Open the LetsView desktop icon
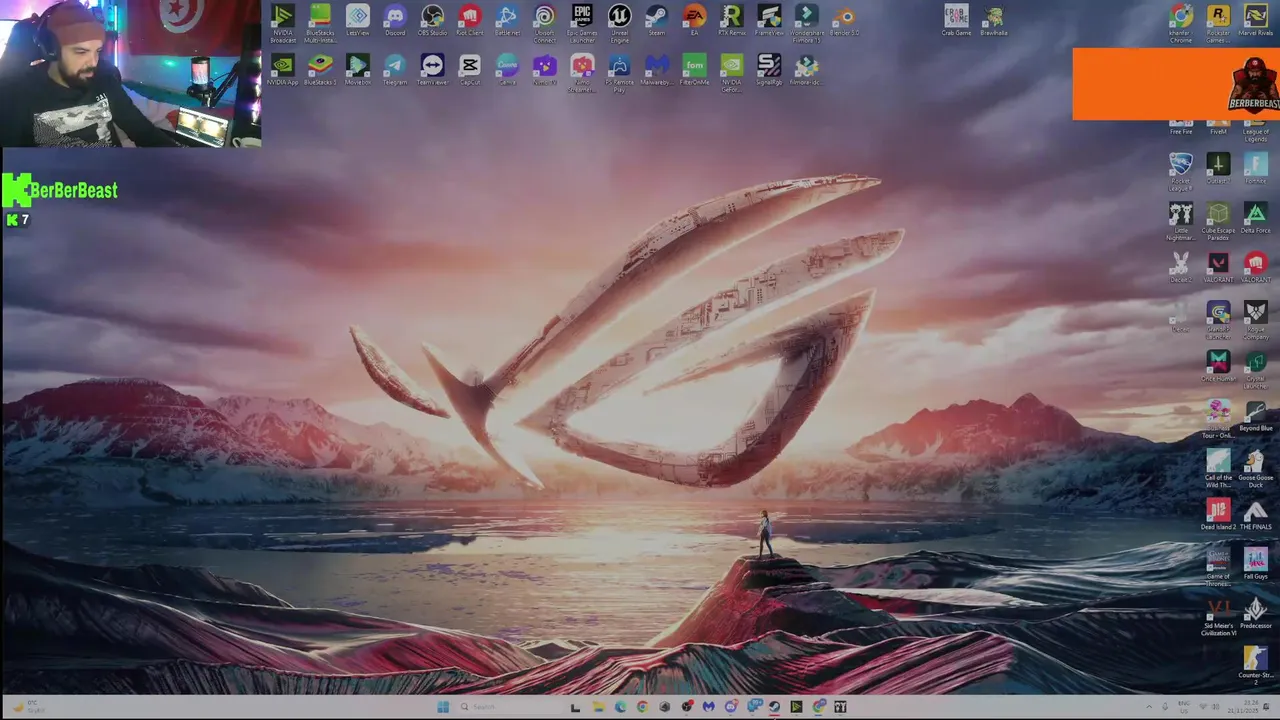1280x720 pixels. point(357,21)
